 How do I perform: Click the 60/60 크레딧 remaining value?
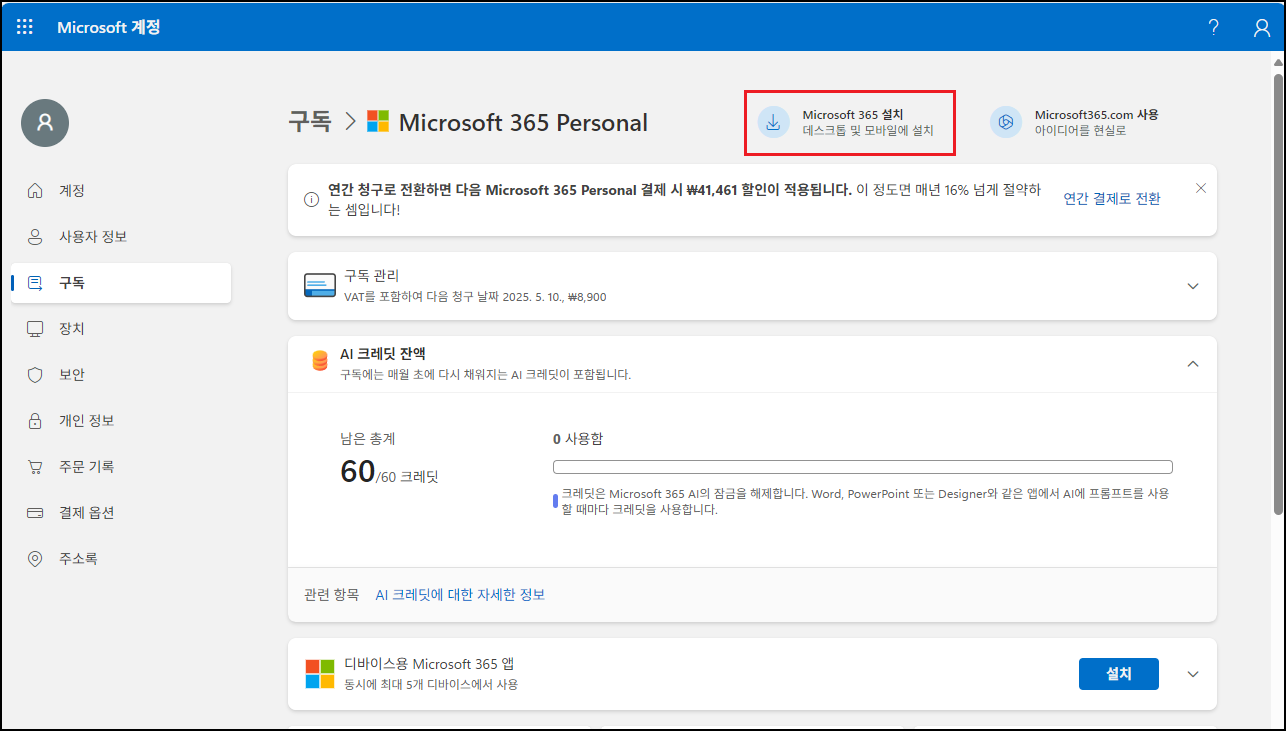[x=389, y=472]
